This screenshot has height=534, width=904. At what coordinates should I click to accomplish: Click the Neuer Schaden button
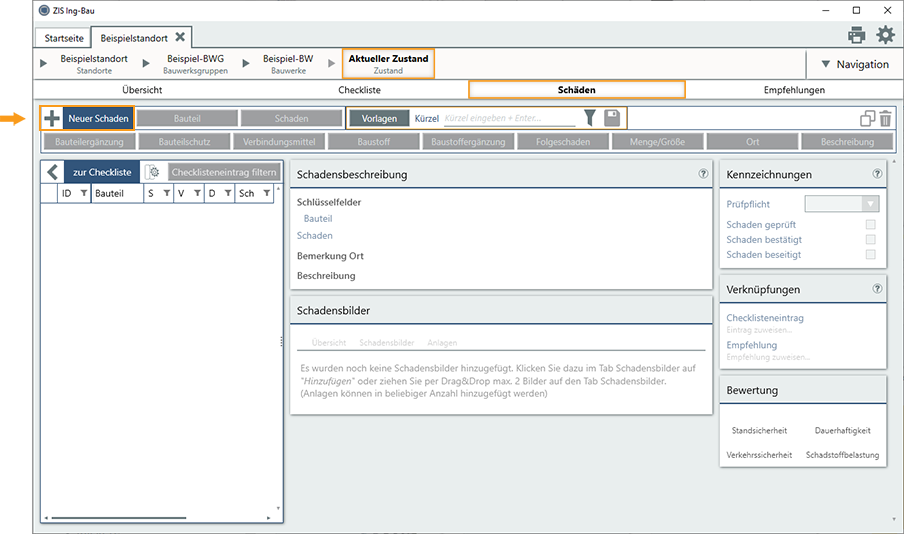(x=99, y=118)
